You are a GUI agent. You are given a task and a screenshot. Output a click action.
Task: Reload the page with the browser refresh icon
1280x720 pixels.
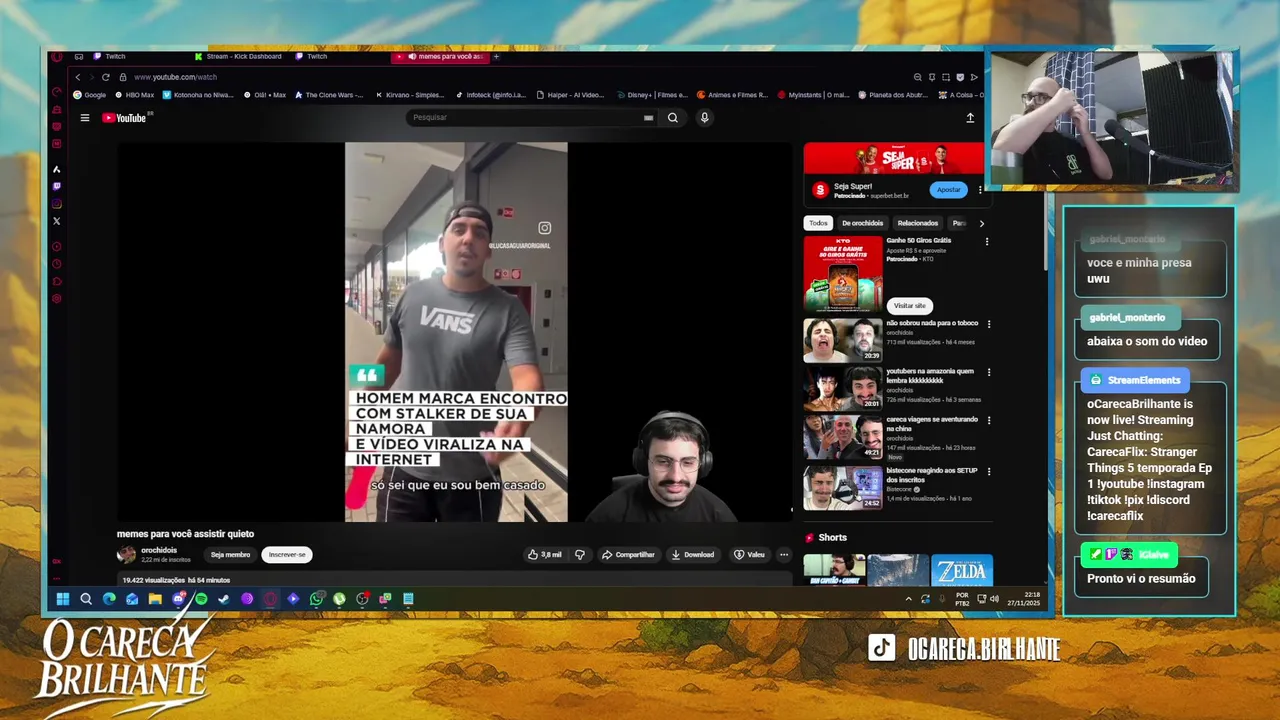click(105, 77)
